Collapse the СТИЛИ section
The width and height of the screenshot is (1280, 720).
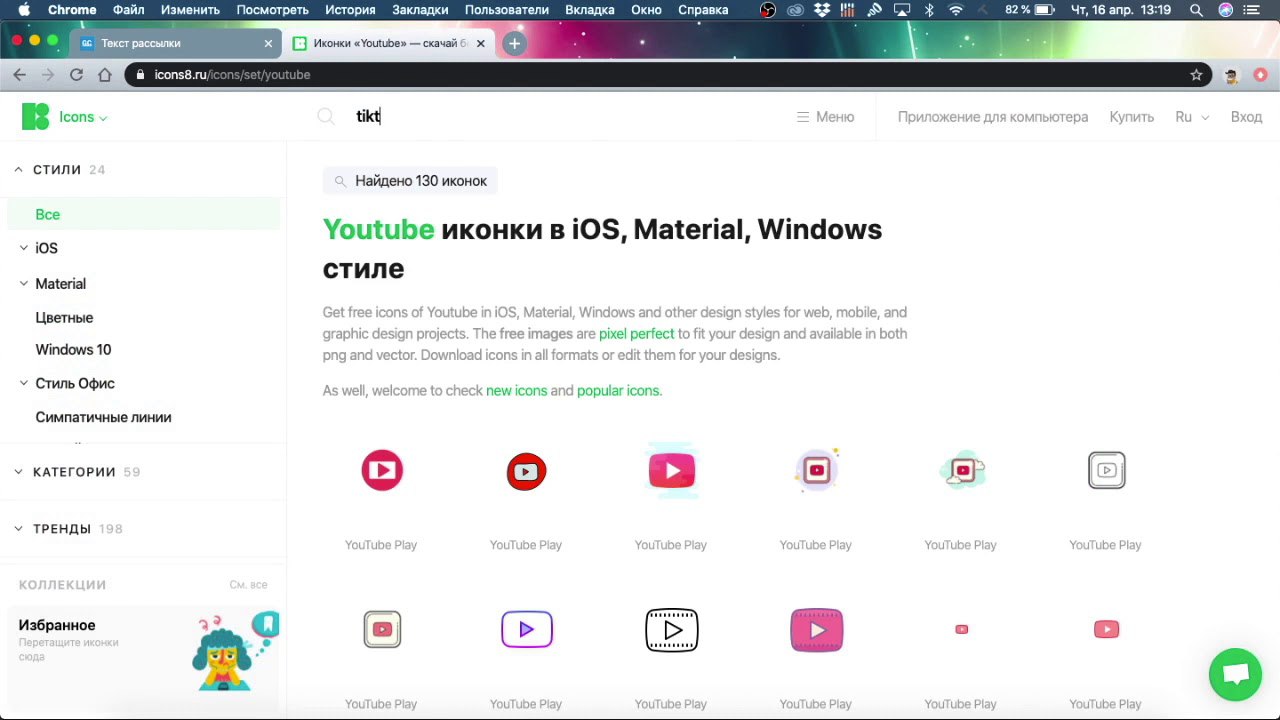click(x=18, y=170)
